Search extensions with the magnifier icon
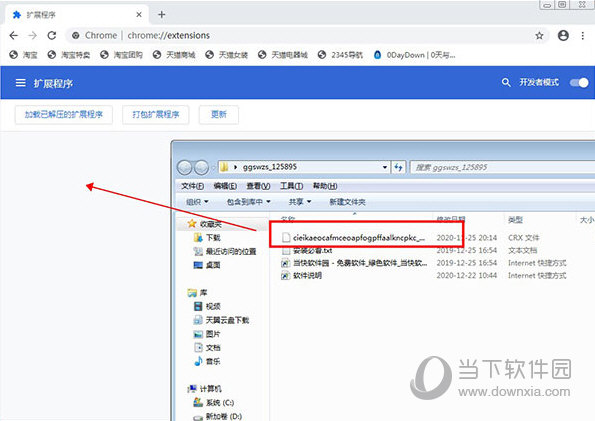The width and height of the screenshot is (595, 421). click(506, 82)
